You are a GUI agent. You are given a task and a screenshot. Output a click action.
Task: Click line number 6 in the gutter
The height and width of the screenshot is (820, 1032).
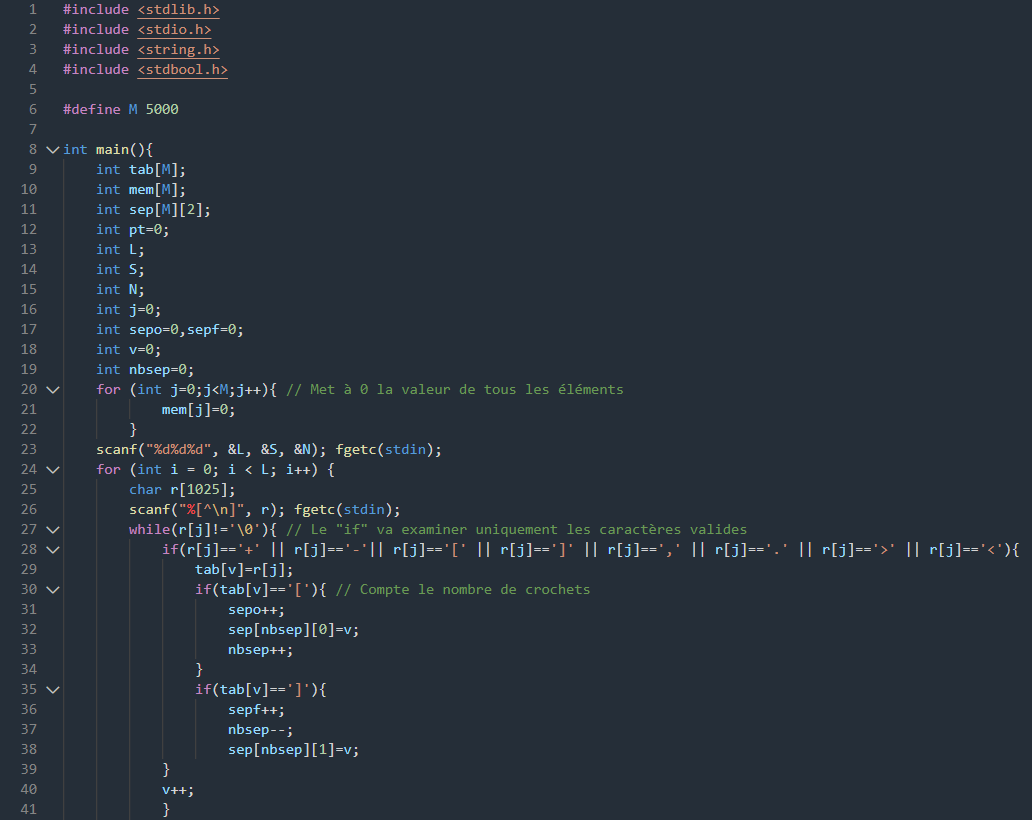point(33,109)
